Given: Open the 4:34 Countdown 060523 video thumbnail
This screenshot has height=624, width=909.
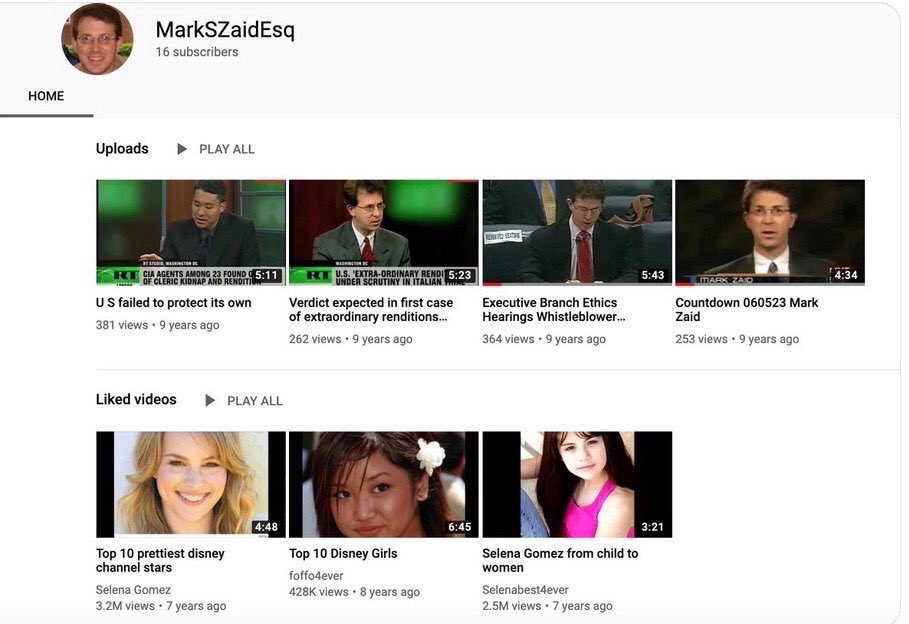Looking at the screenshot, I should point(769,232).
